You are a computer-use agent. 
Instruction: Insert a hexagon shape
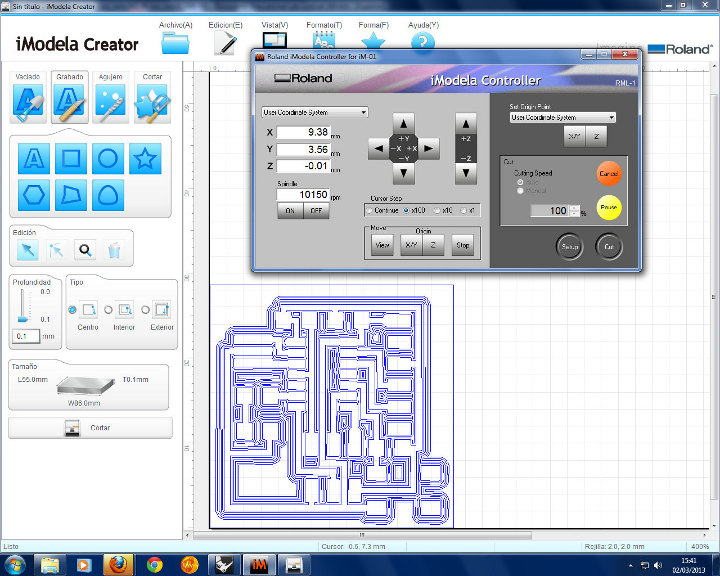click(34, 195)
